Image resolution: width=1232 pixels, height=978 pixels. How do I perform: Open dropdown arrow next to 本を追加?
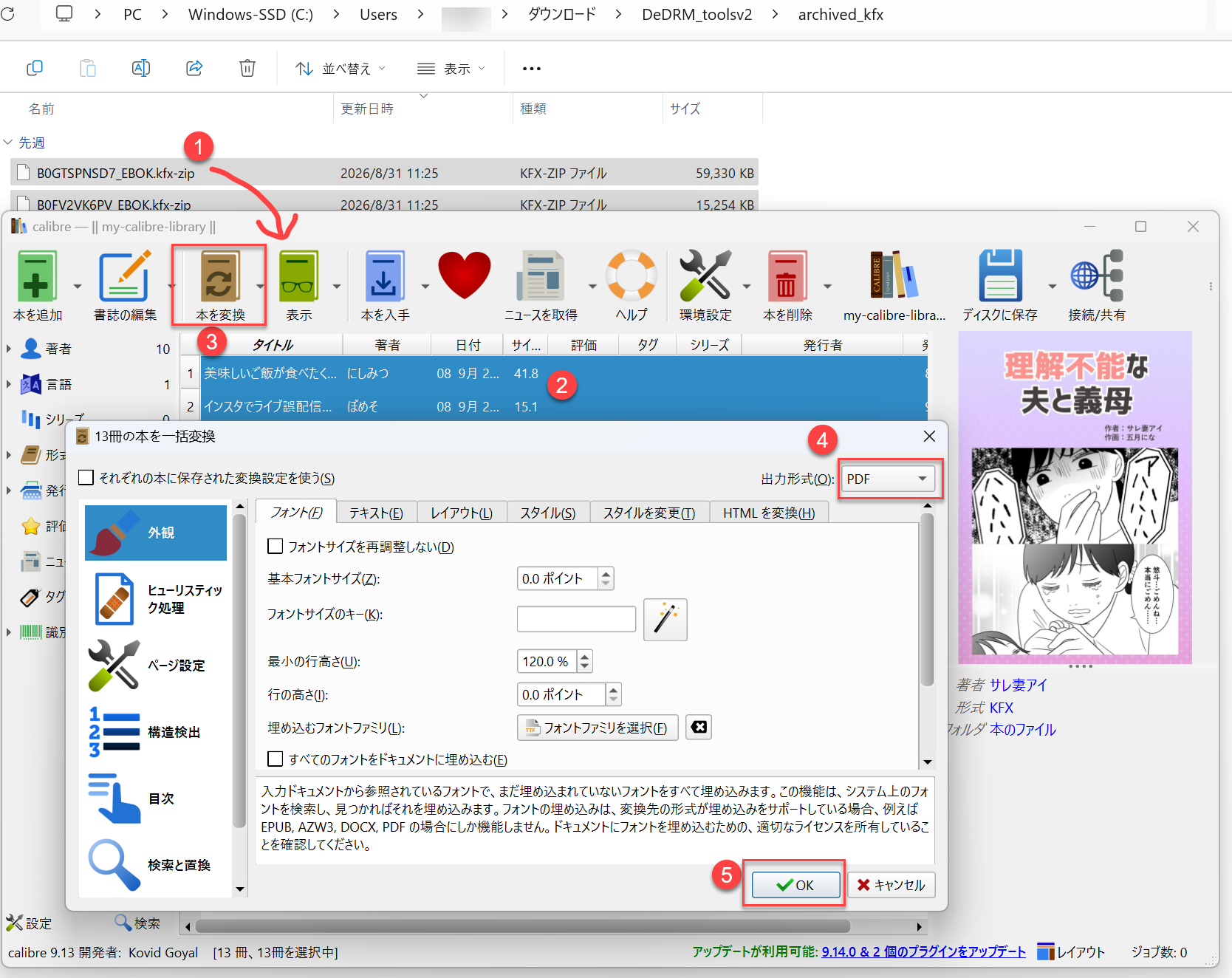(78, 286)
